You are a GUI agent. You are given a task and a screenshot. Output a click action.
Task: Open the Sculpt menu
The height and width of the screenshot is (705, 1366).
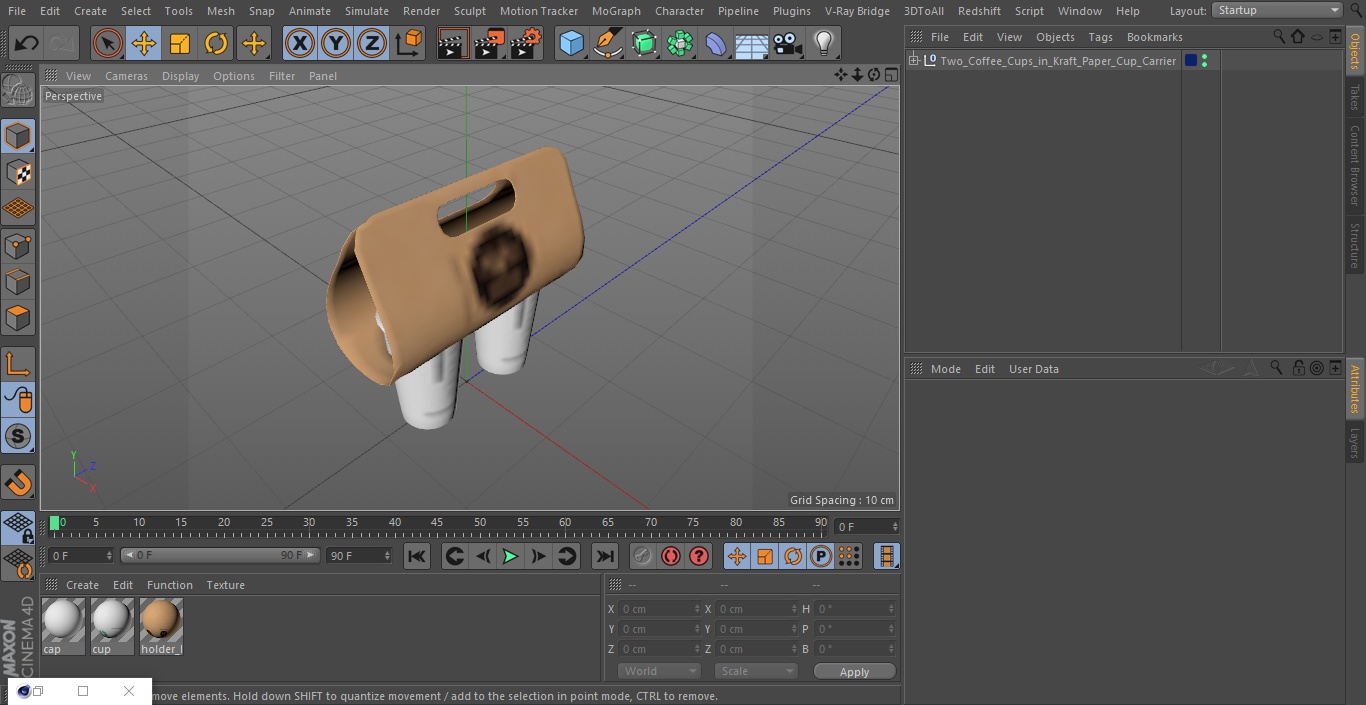[x=470, y=11]
